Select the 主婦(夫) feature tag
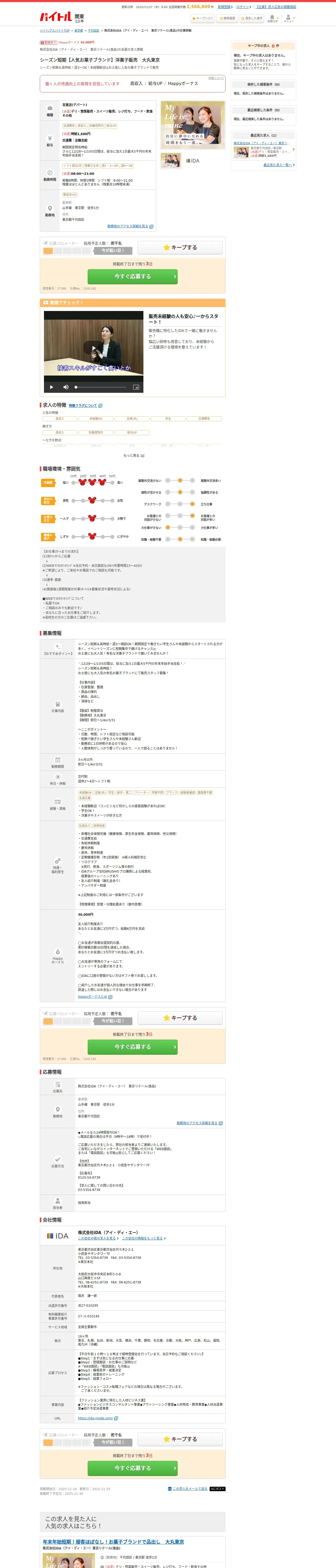 132,419
